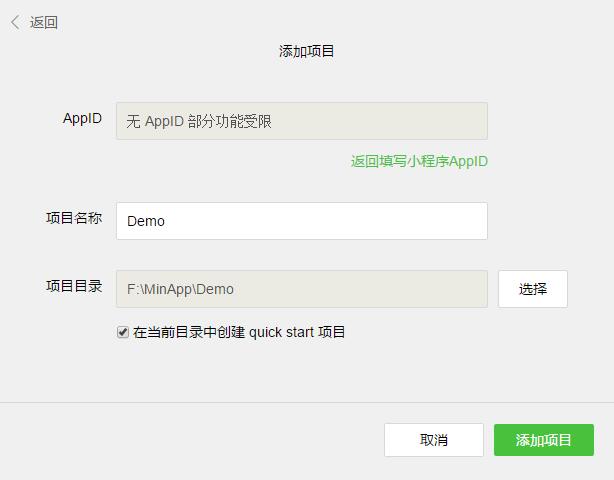Viewport: 614px width, 480px height.
Task: Click the 无 AppID 部分功能受限 placeholder text
Action: click(x=199, y=121)
